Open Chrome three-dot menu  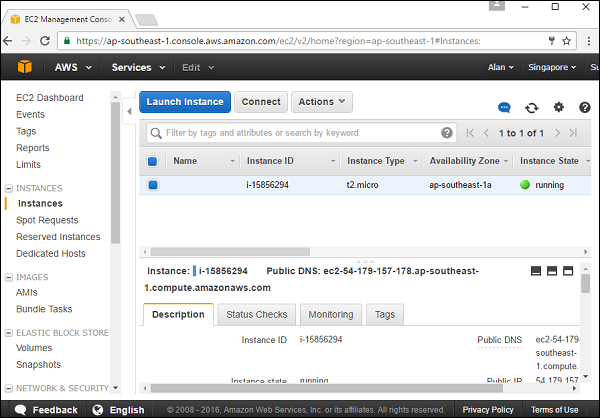coord(589,41)
